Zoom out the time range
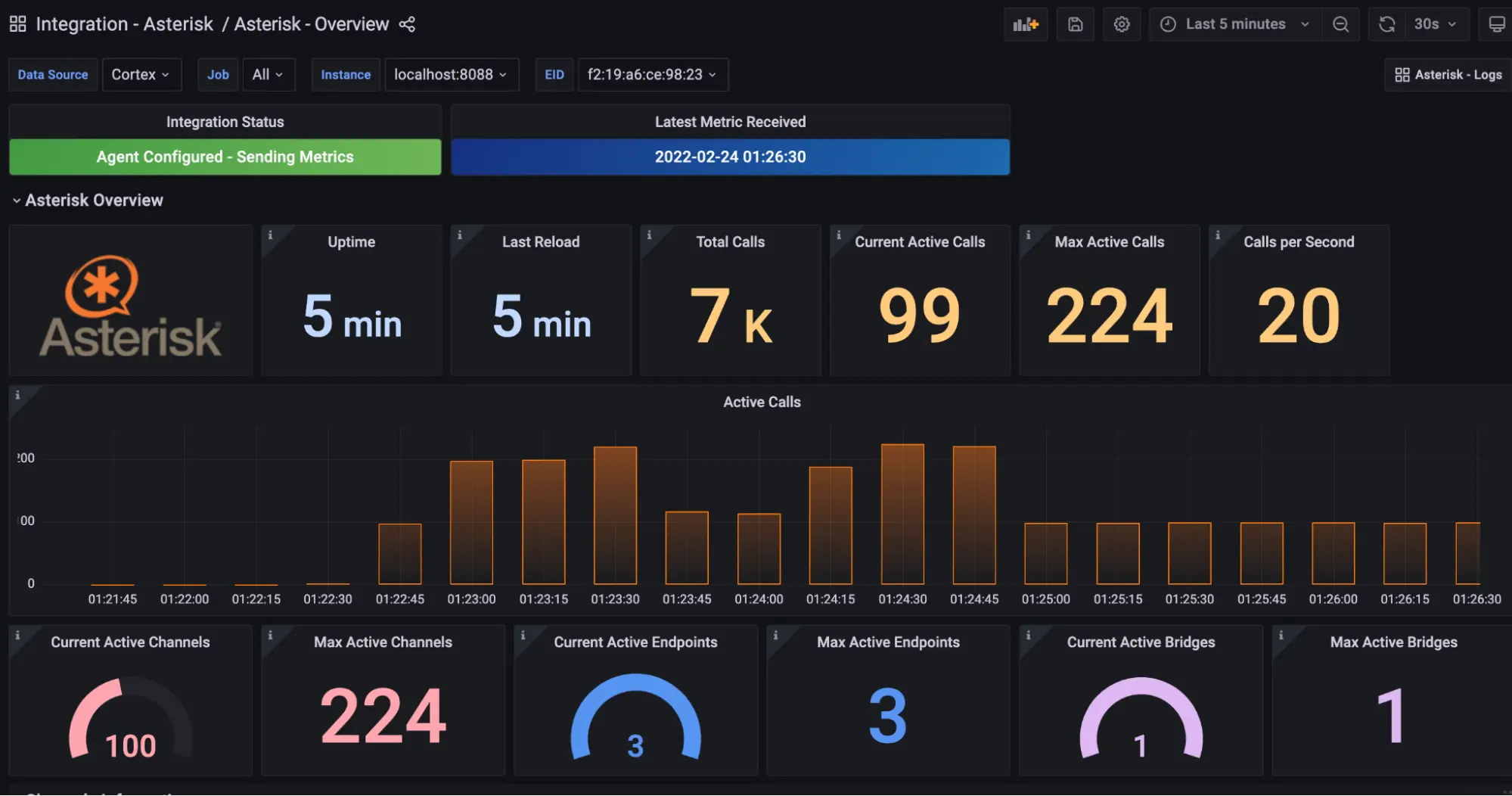This screenshot has height=796, width=1512. (x=1340, y=24)
